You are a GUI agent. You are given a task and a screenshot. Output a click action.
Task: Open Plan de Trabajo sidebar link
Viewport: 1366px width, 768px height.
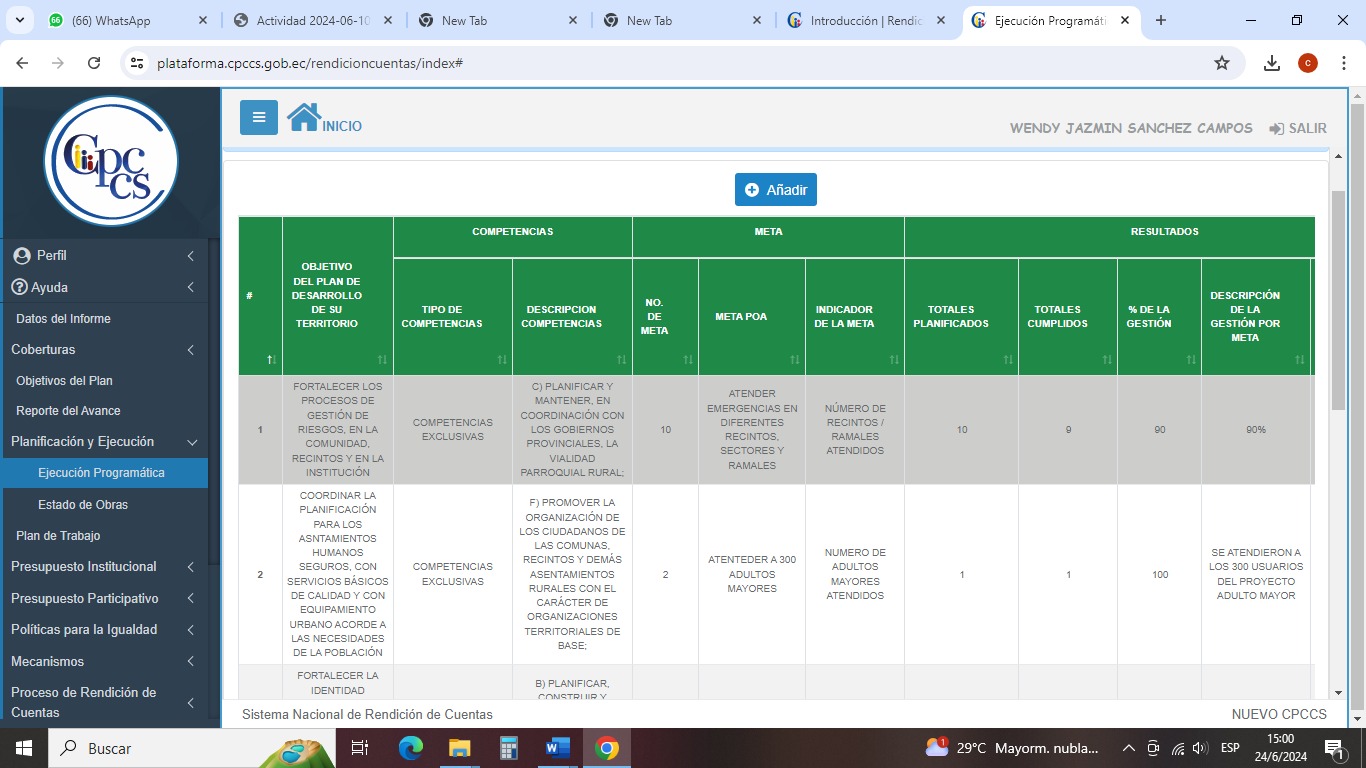[58, 535]
